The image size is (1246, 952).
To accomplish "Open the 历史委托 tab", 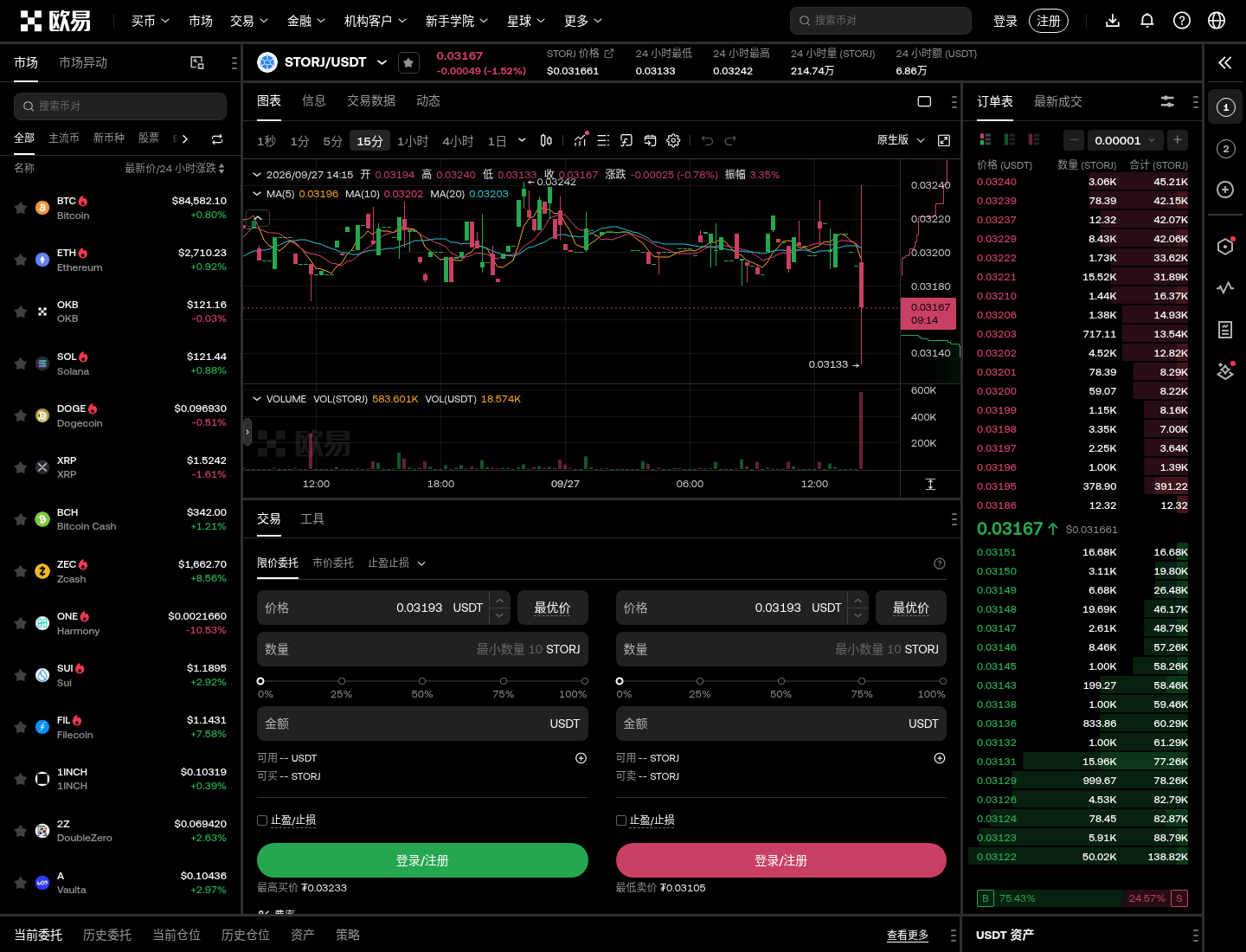I will [x=107, y=935].
